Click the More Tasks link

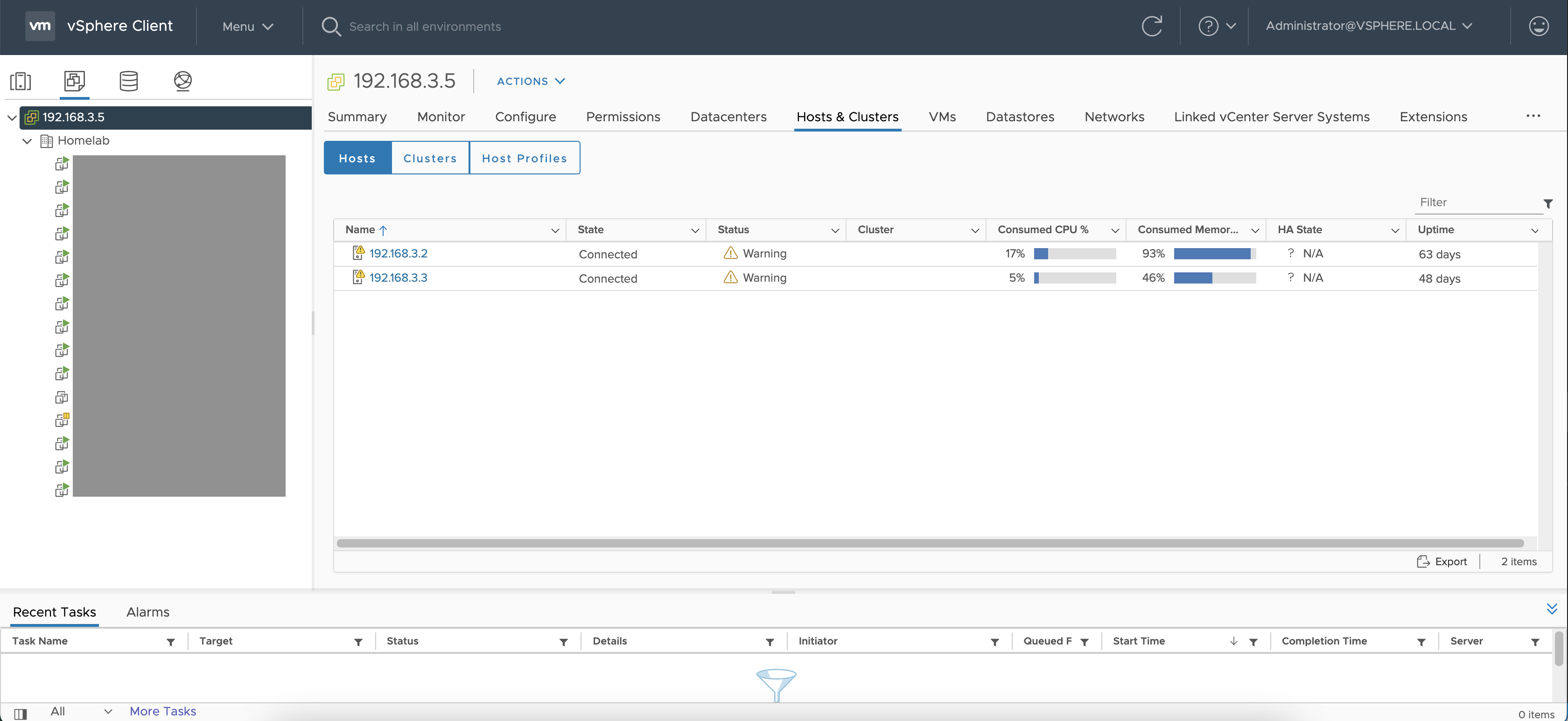click(x=162, y=711)
